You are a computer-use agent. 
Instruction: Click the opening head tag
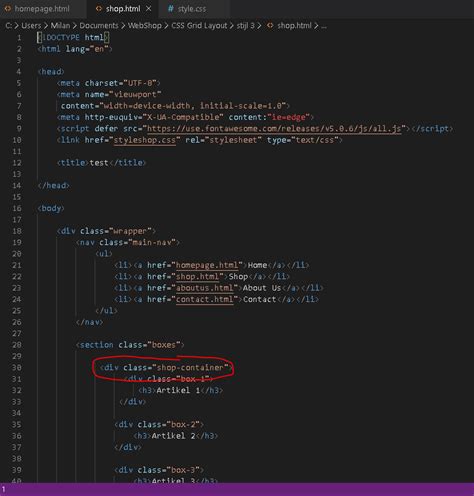(51, 72)
